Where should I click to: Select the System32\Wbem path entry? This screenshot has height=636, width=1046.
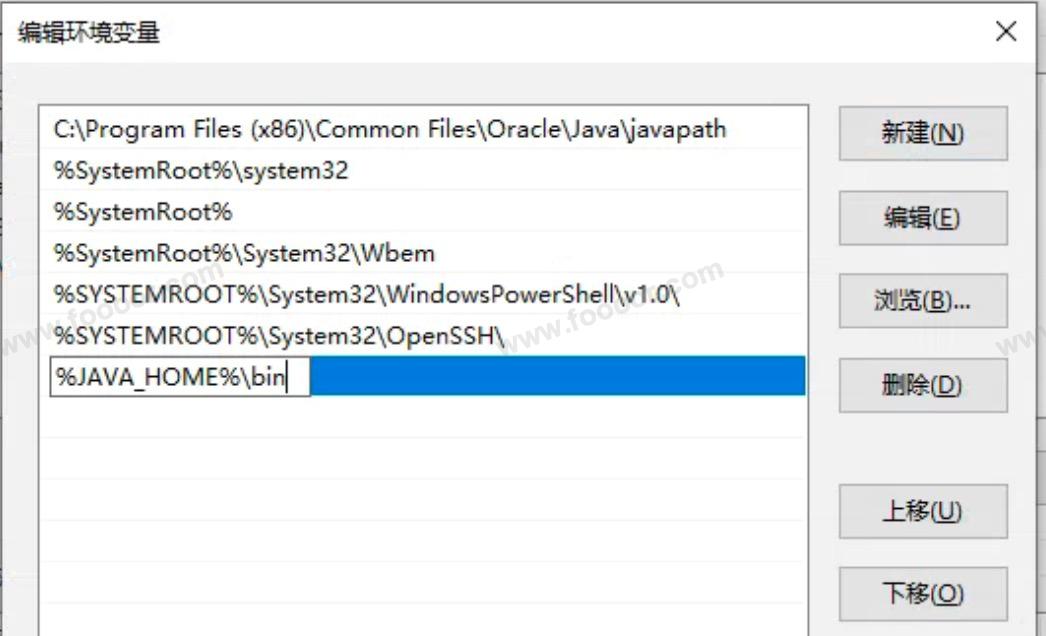pos(244,253)
